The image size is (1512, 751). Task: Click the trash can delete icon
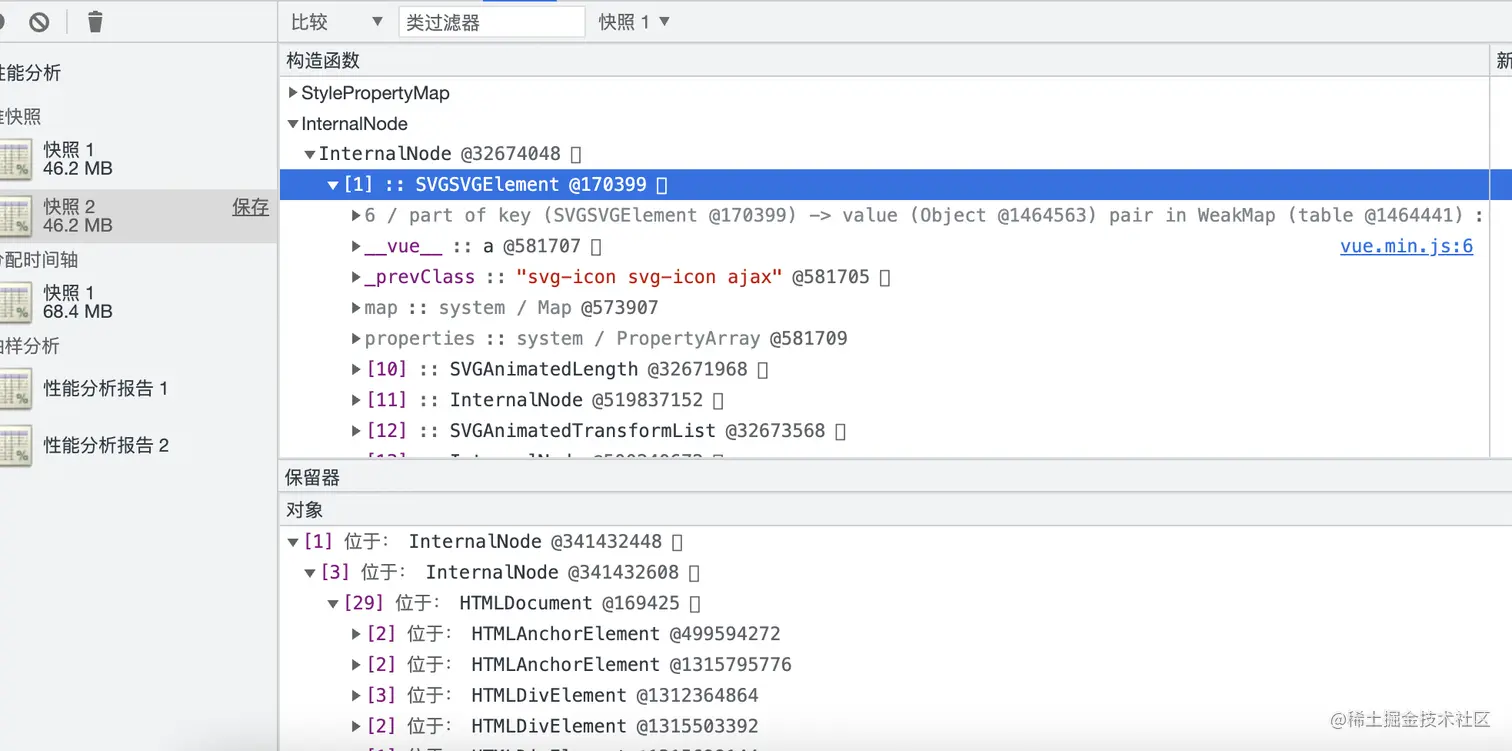(x=95, y=21)
